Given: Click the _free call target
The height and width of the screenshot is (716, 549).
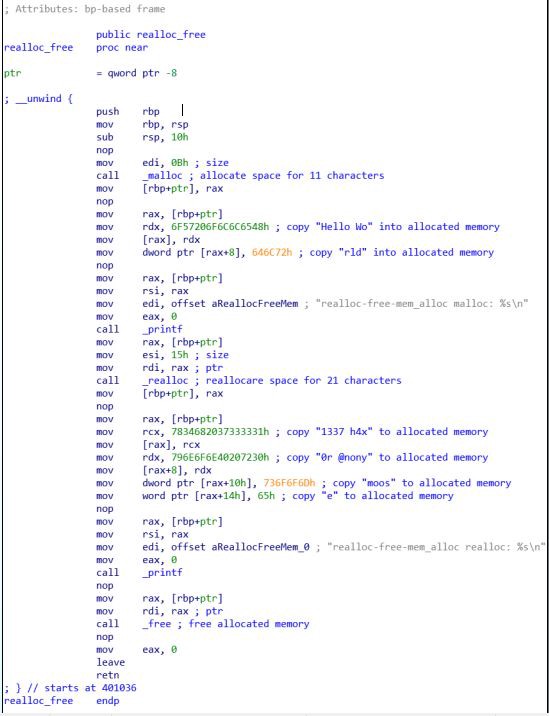Looking at the screenshot, I should point(157,624).
